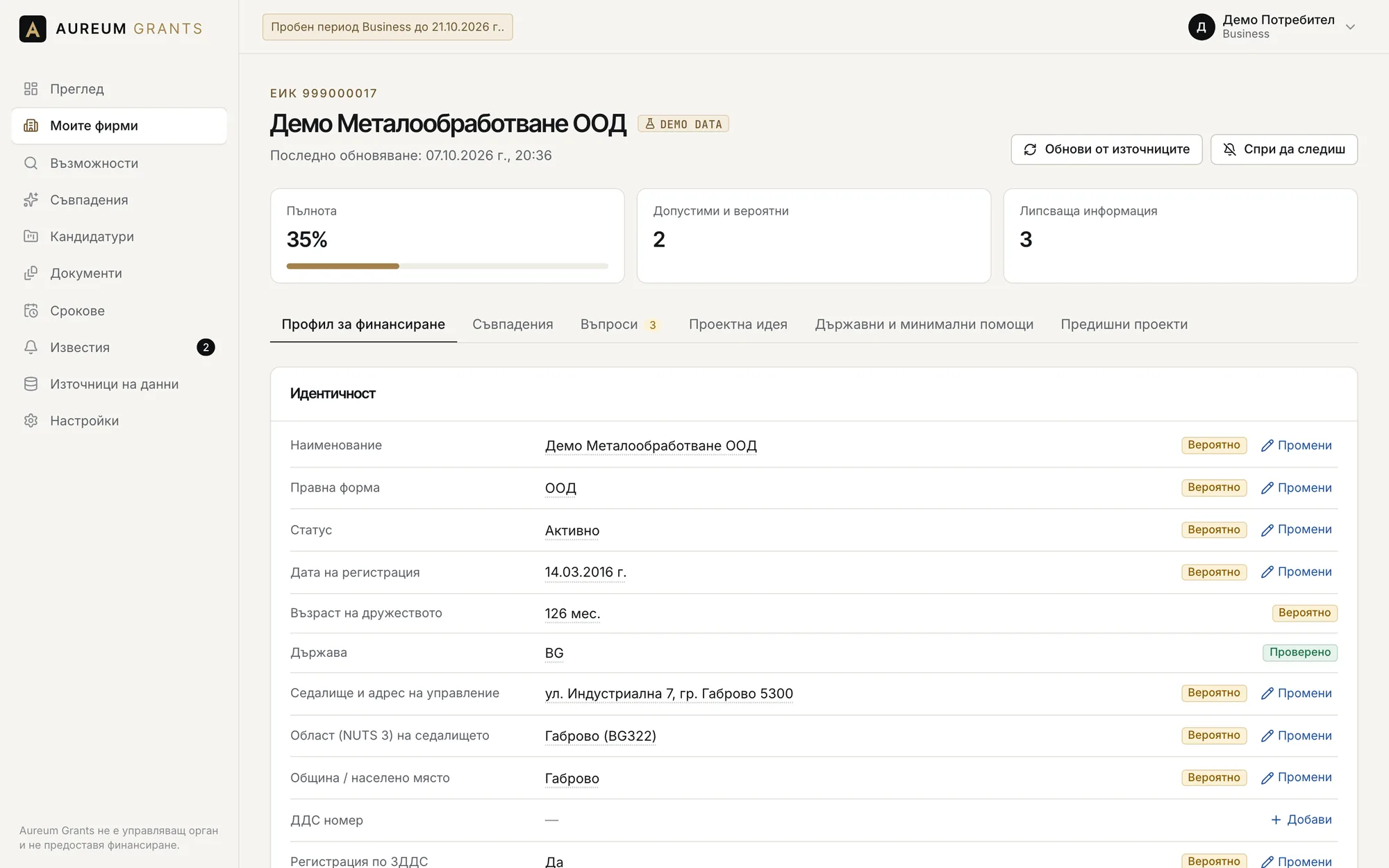This screenshot has width=1389, height=868.
Task: Click Промени in the Статус row
Action: click(x=1296, y=529)
